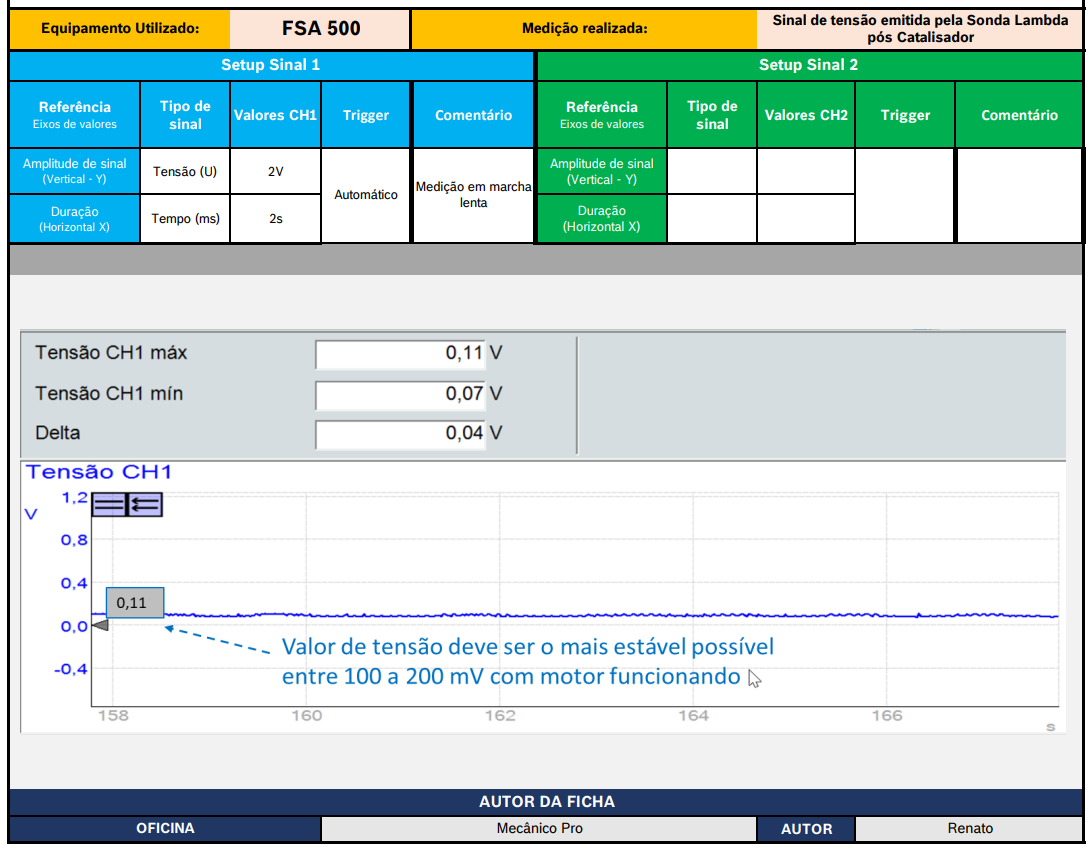
Task: Click the Medição realizada header cell
Action: pyautogui.click(x=584, y=29)
